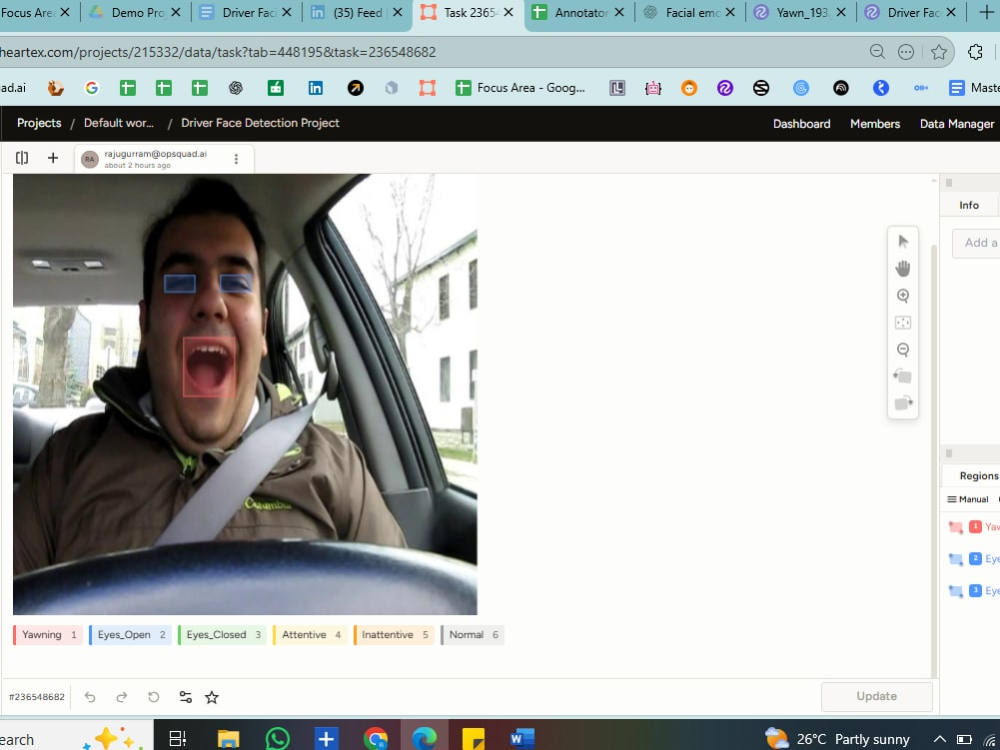Activate the hand Pan tool
The width and height of the screenshot is (1000, 750).
coord(902,268)
